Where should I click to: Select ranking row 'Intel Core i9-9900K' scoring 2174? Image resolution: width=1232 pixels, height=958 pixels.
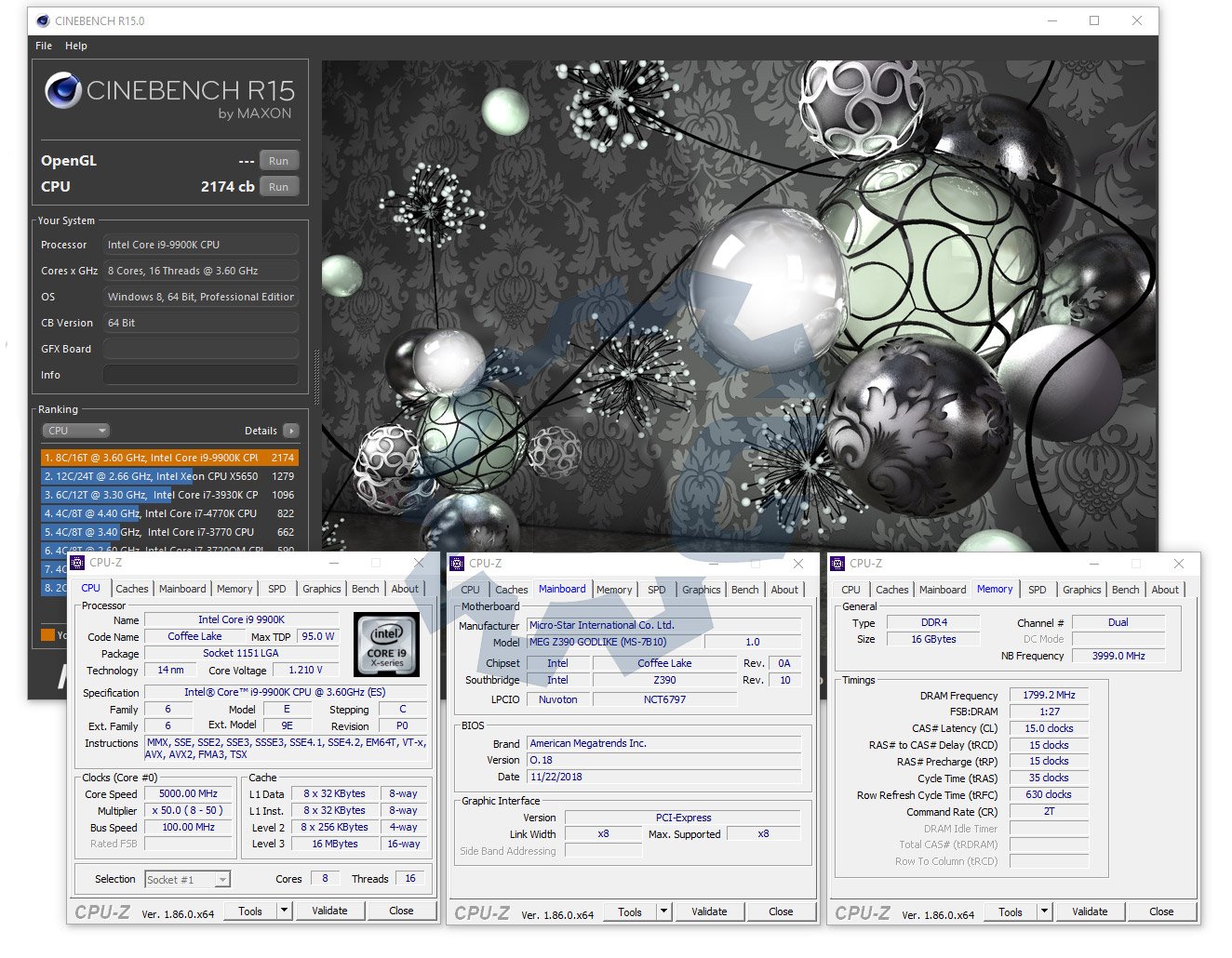[169, 458]
